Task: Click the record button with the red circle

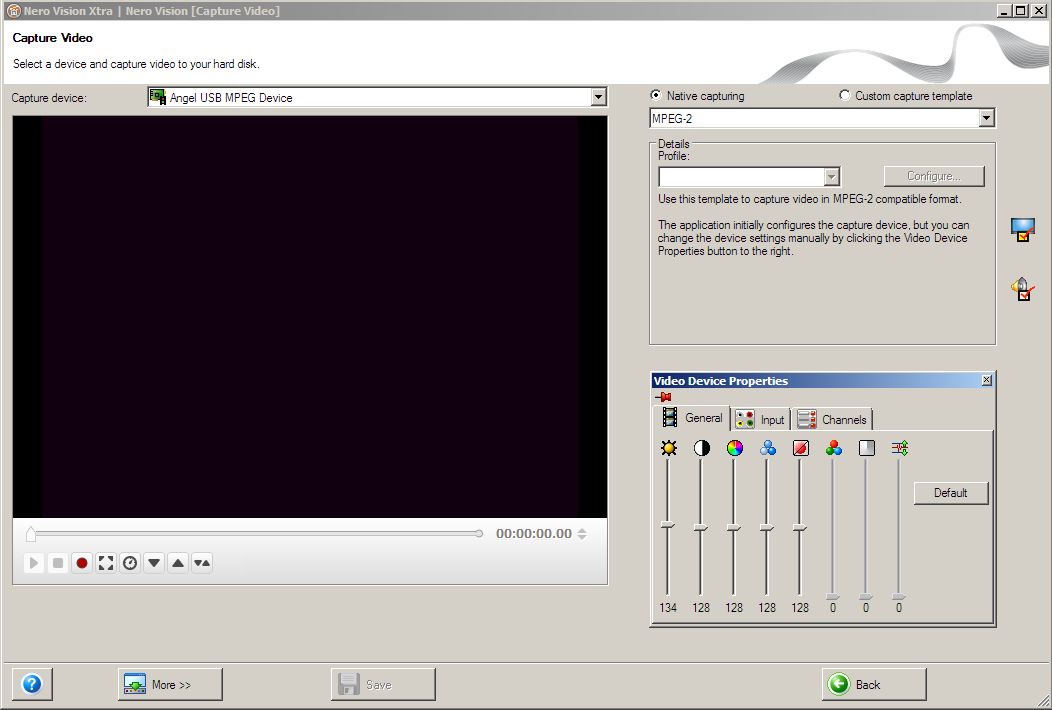Action: [x=82, y=563]
